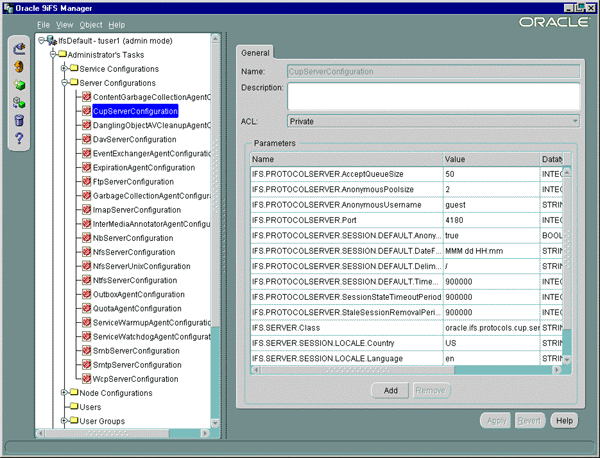Screen dimensions: 600x458
Task: Click the Remove parameter button
Action: [431, 390]
